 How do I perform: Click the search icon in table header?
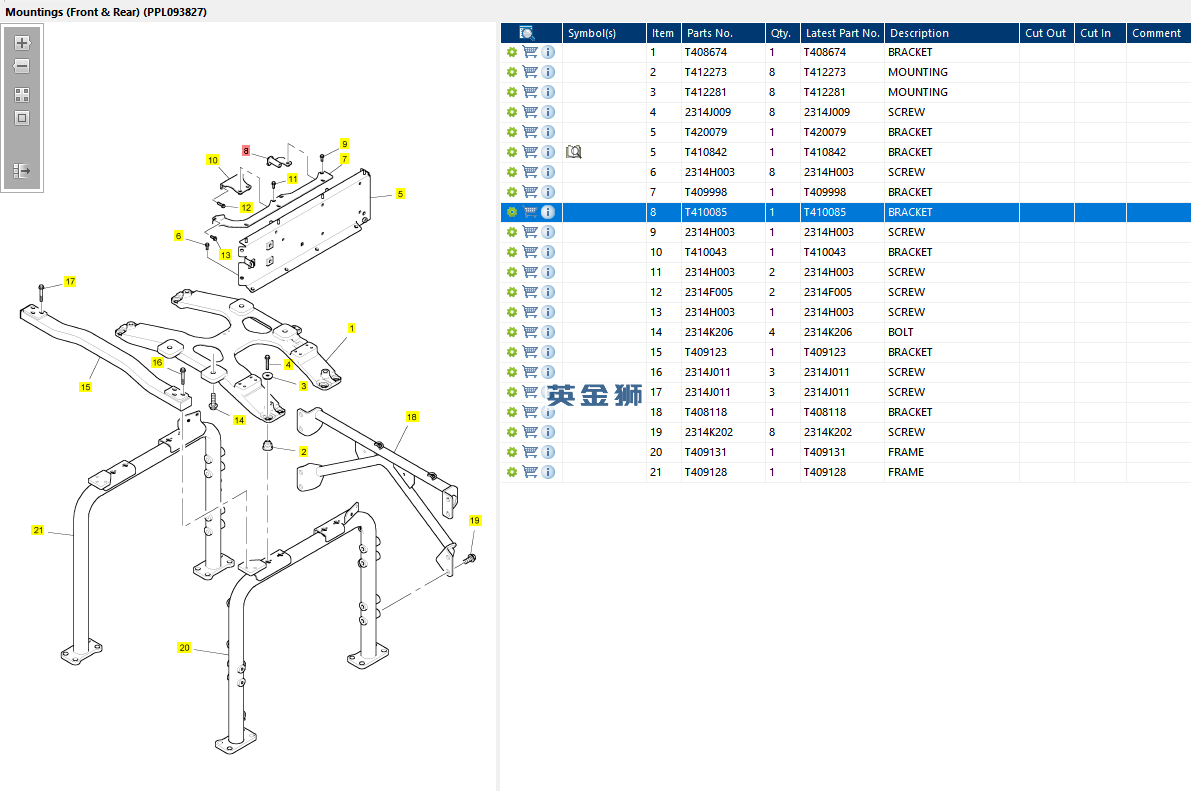click(x=527, y=33)
